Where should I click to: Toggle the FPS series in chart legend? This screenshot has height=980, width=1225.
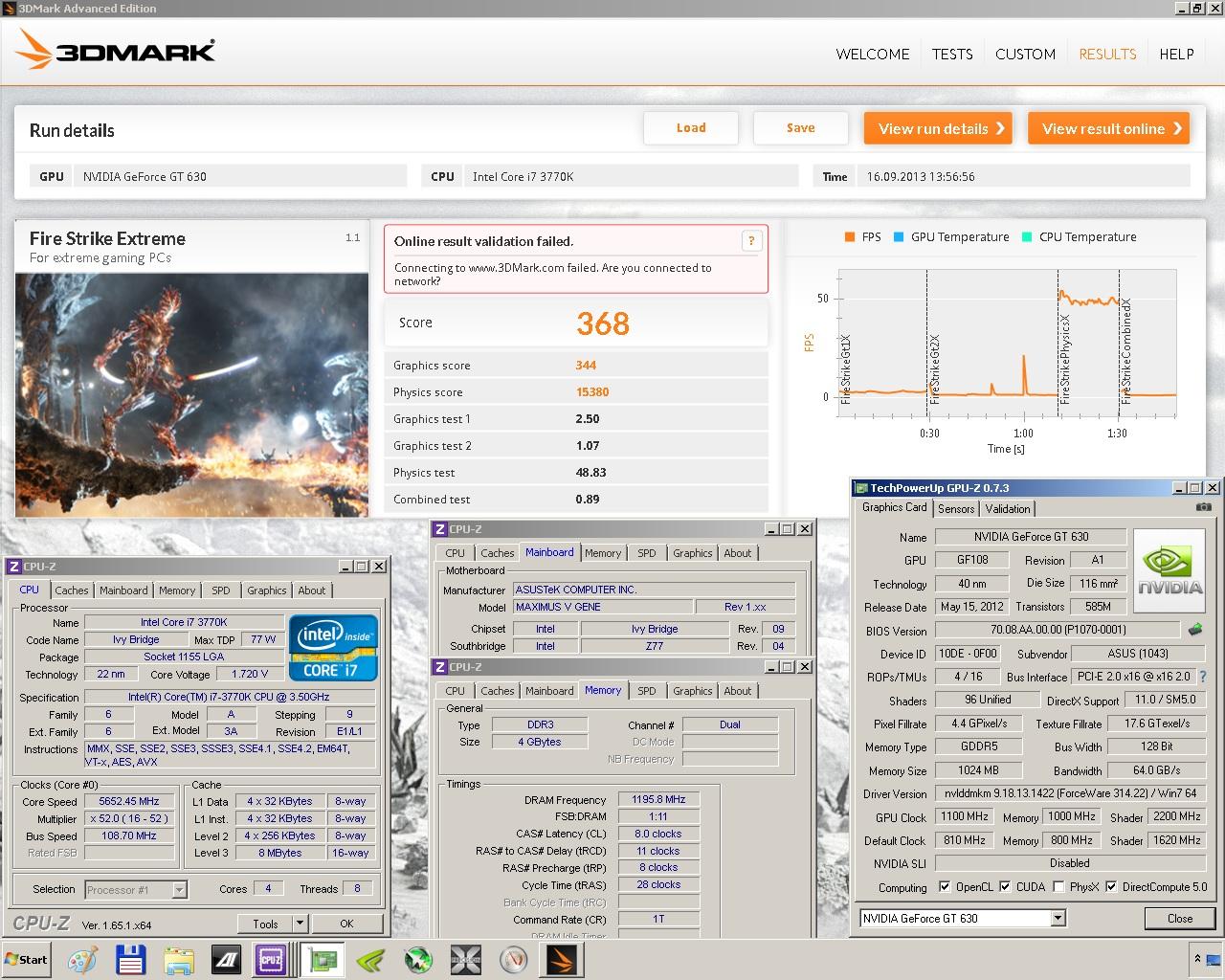coord(862,237)
